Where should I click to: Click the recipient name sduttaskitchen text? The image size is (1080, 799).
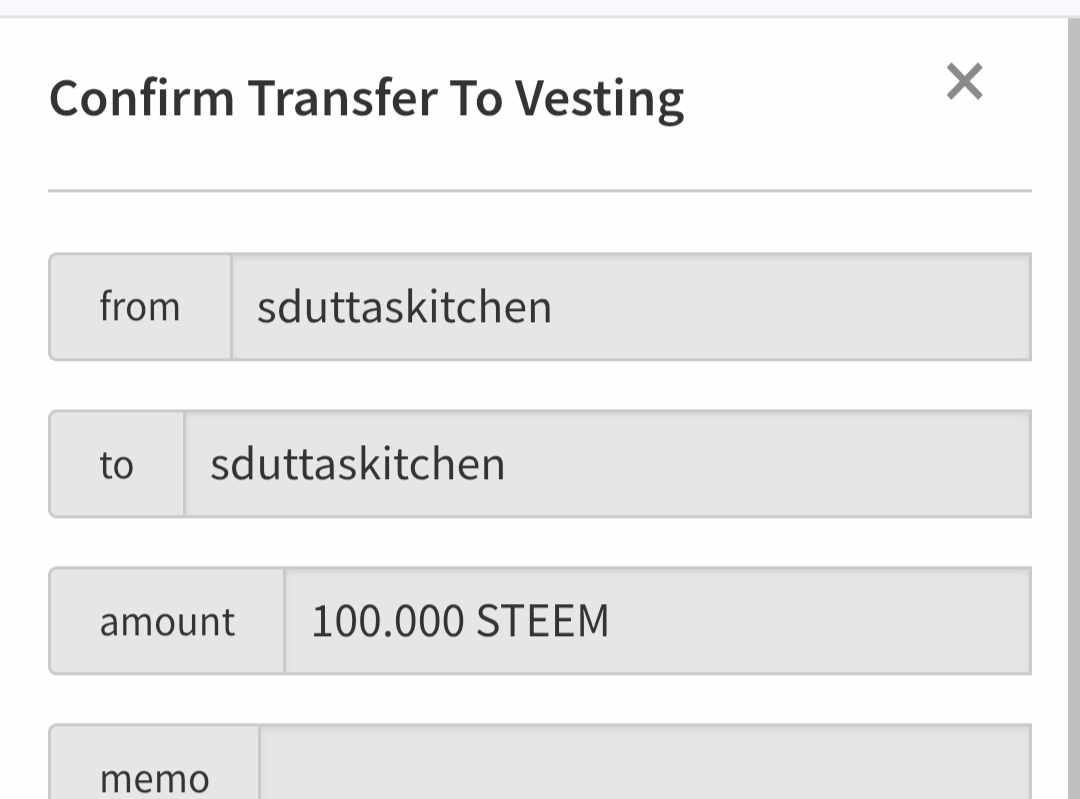point(357,464)
